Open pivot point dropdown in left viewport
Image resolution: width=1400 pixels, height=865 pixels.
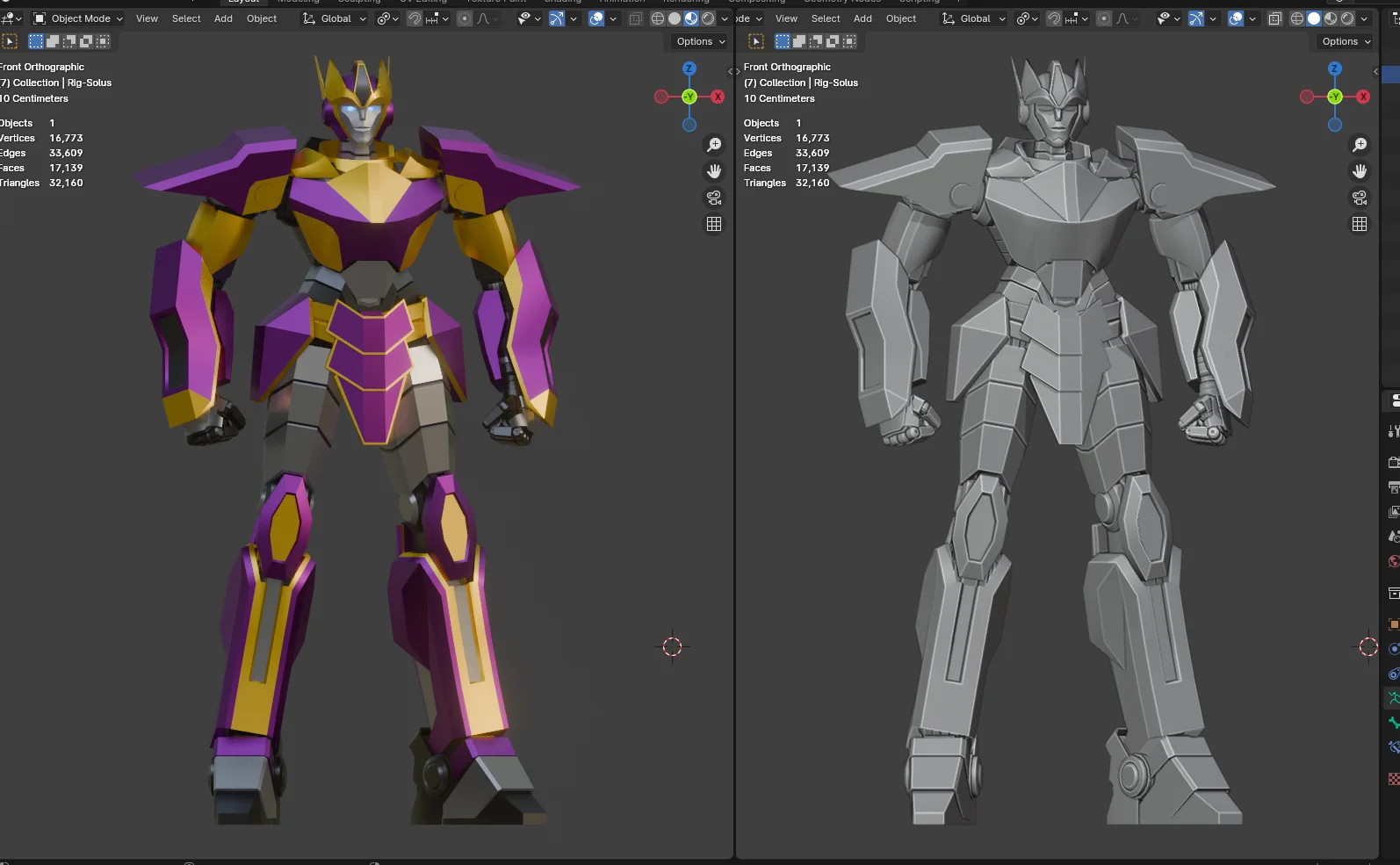pos(387,18)
